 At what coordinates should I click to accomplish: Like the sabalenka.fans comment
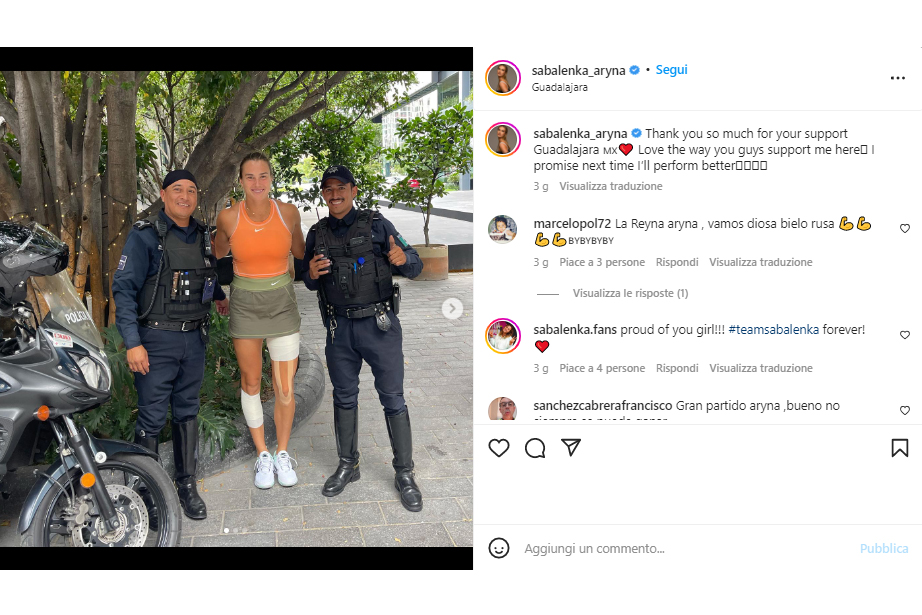905,335
